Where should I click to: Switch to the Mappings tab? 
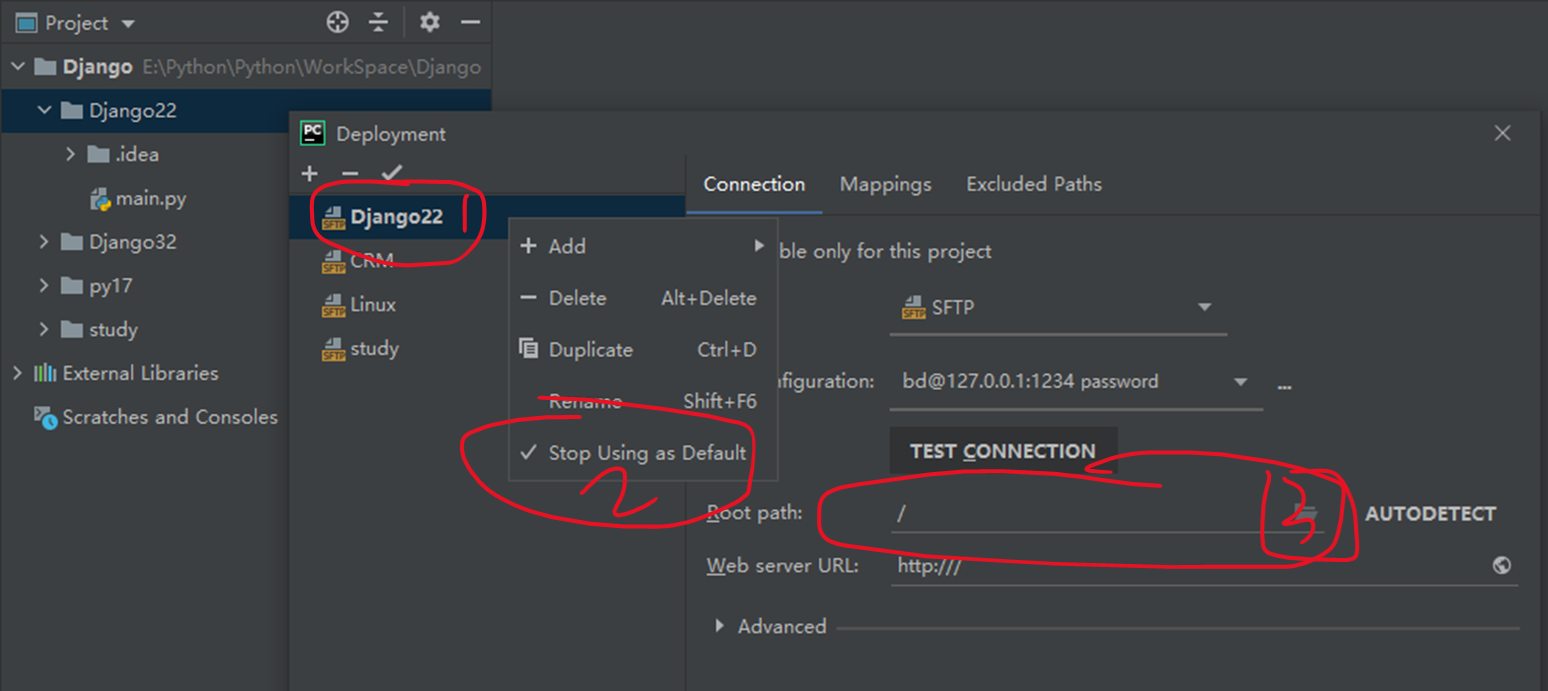(x=885, y=184)
